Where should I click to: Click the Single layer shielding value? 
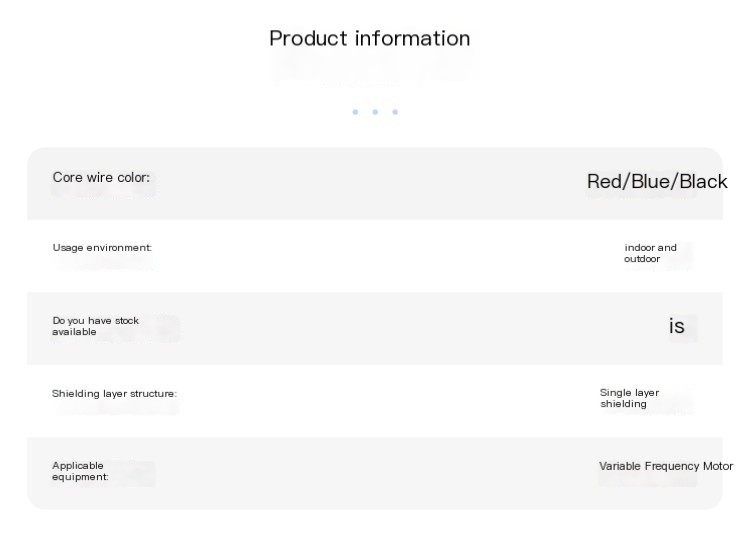629,398
